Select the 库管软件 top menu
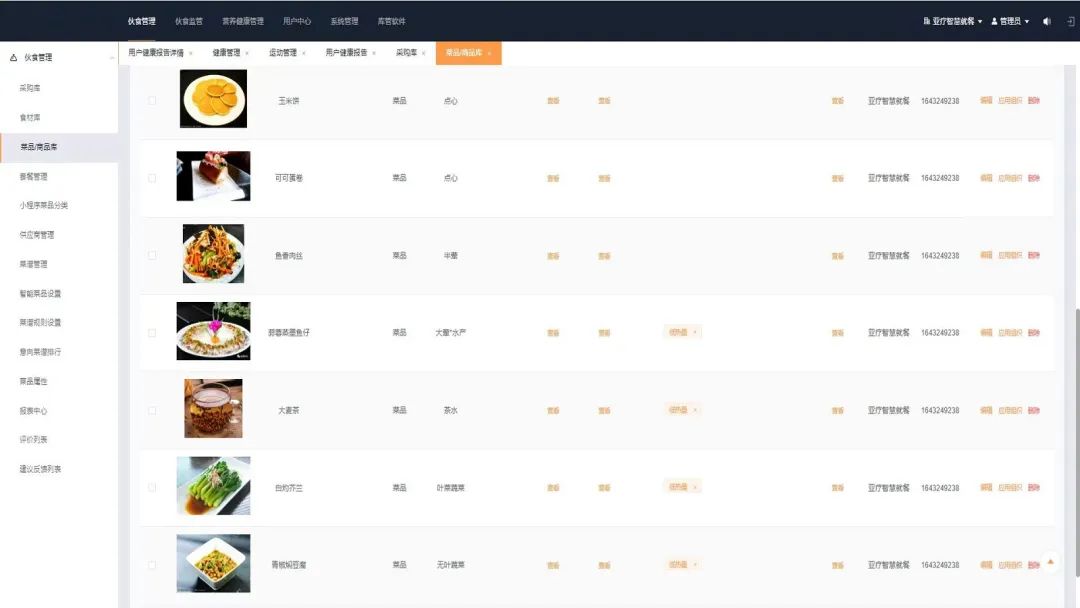1080x608 pixels. click(391, 21)
